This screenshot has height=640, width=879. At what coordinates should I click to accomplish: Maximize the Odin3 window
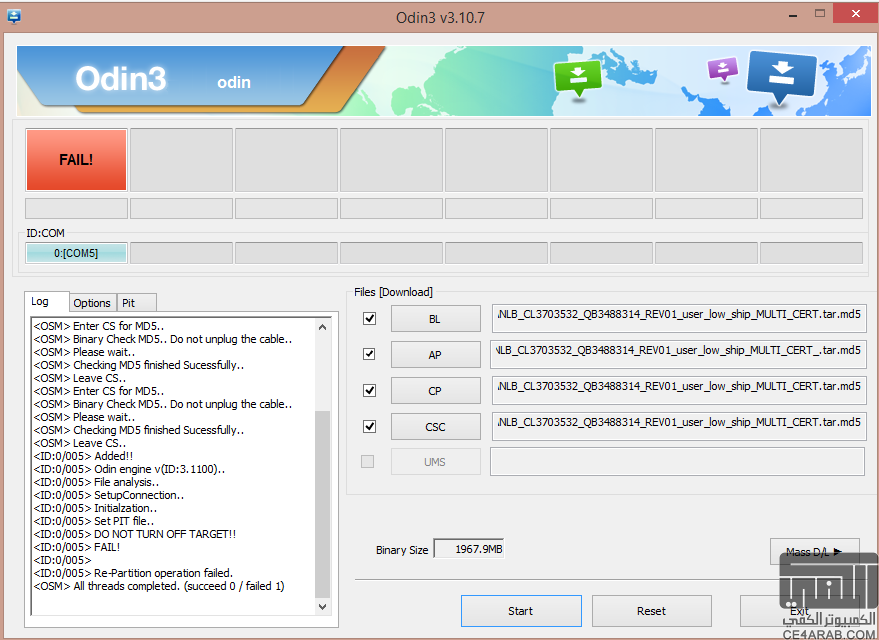820,13
